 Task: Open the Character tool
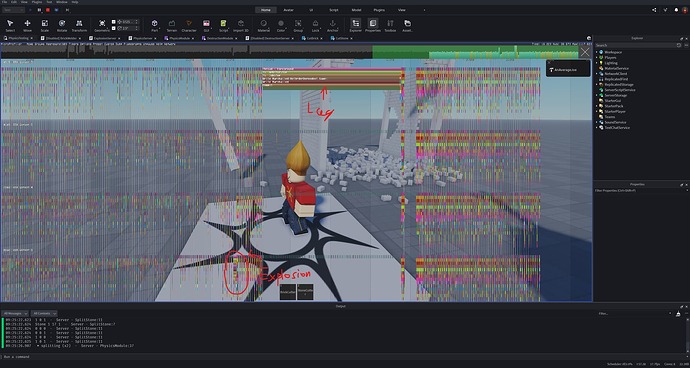click(x=189, y=26)
